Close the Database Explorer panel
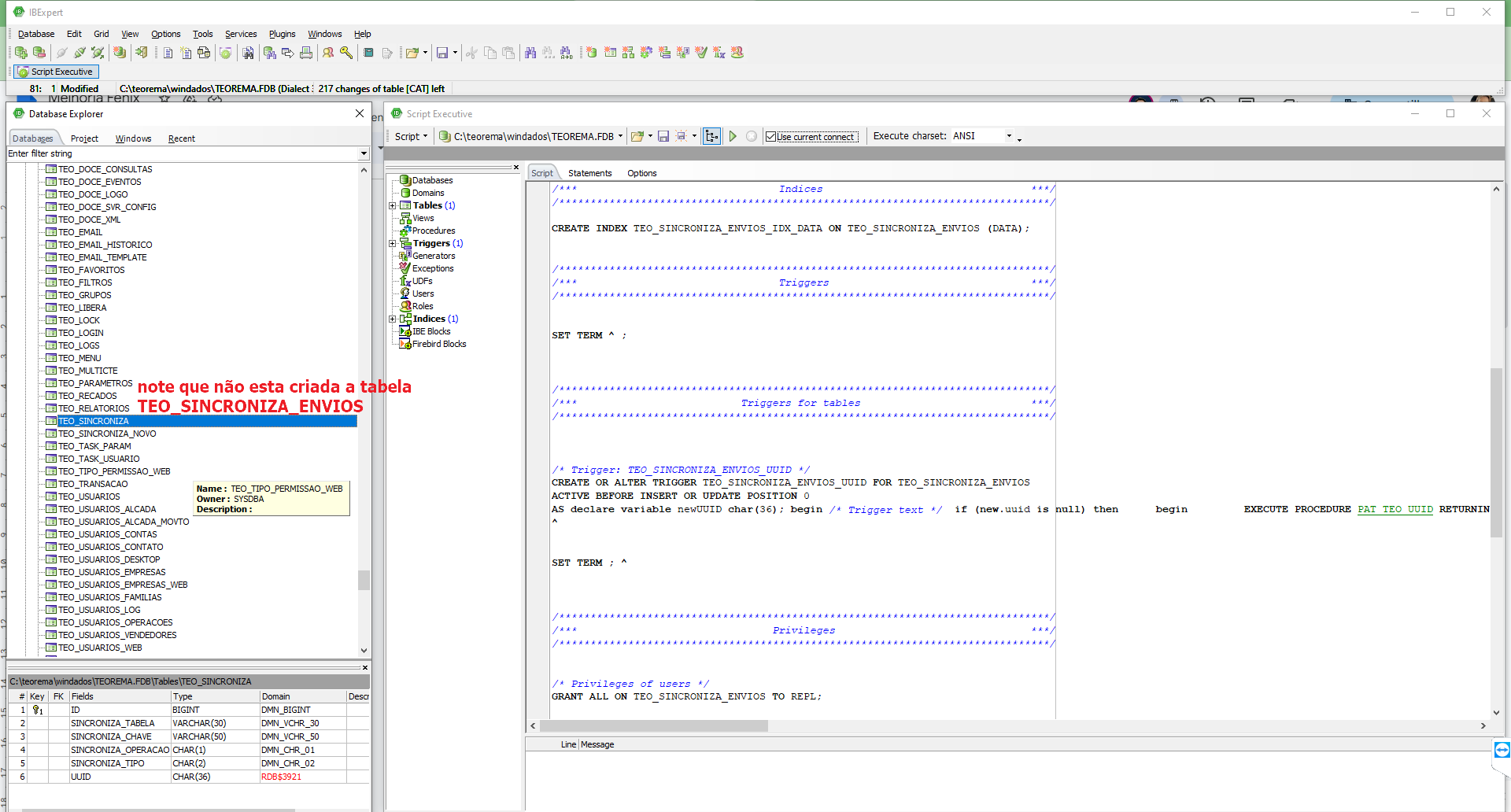Screen dimensions: 1511x812 coord(360,113)
